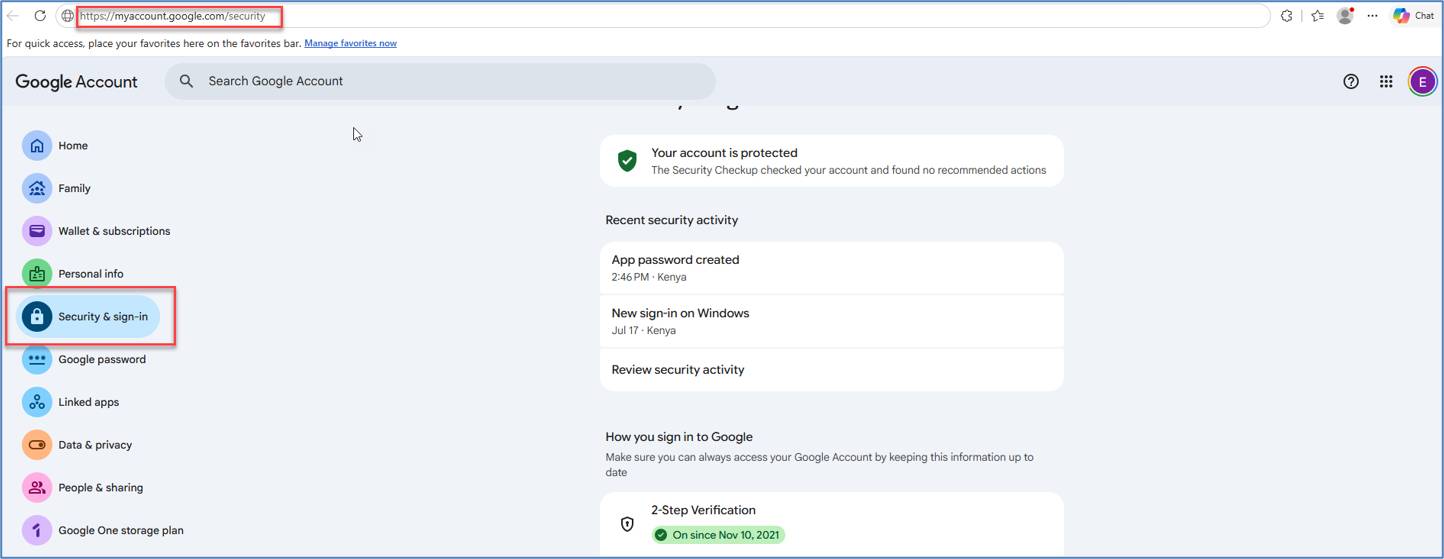Open the Google apps grid

coord(1386,82)
